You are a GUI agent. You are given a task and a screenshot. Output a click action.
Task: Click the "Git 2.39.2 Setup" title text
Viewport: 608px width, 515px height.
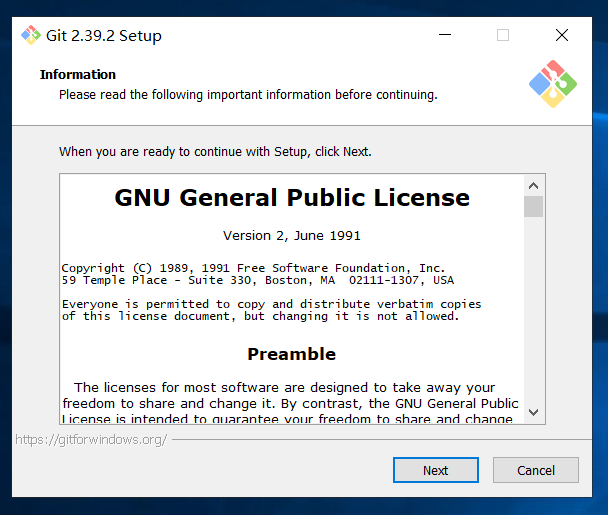coord(104,36)
